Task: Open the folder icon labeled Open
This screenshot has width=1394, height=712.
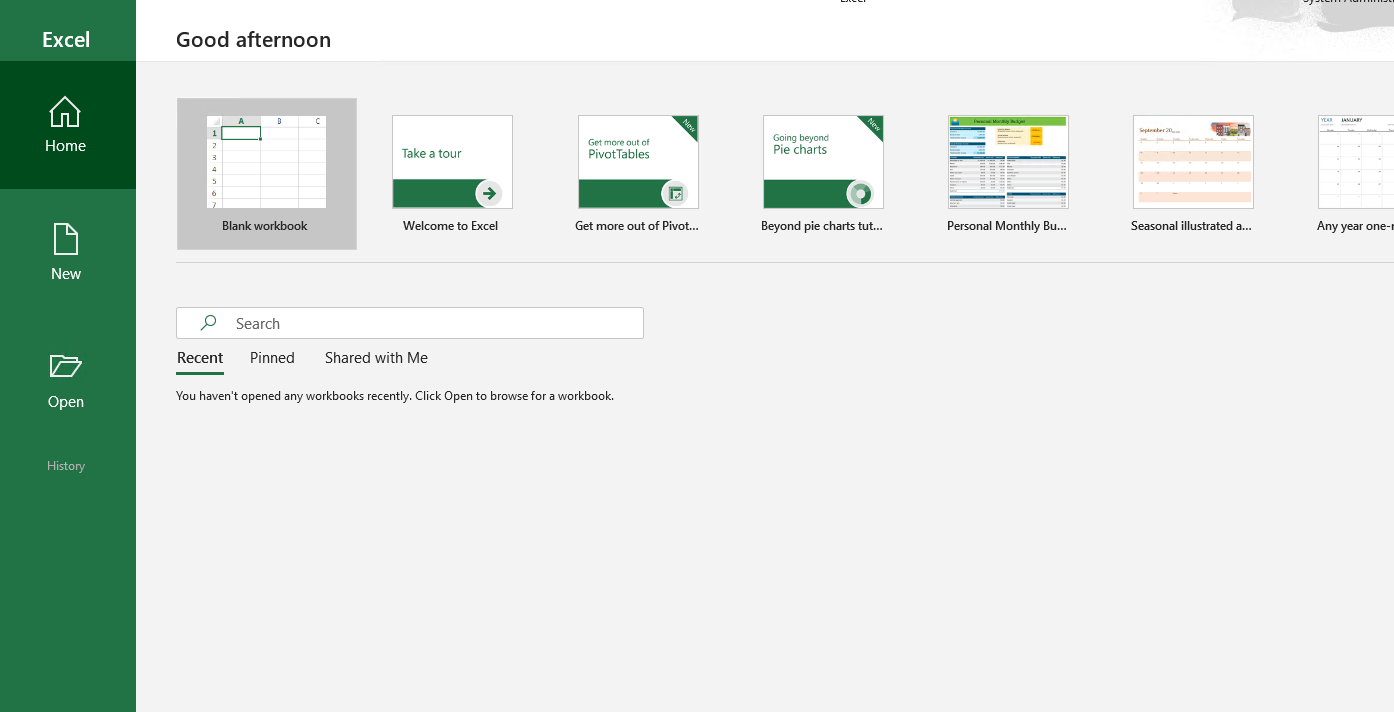Action: click(66, 366)
